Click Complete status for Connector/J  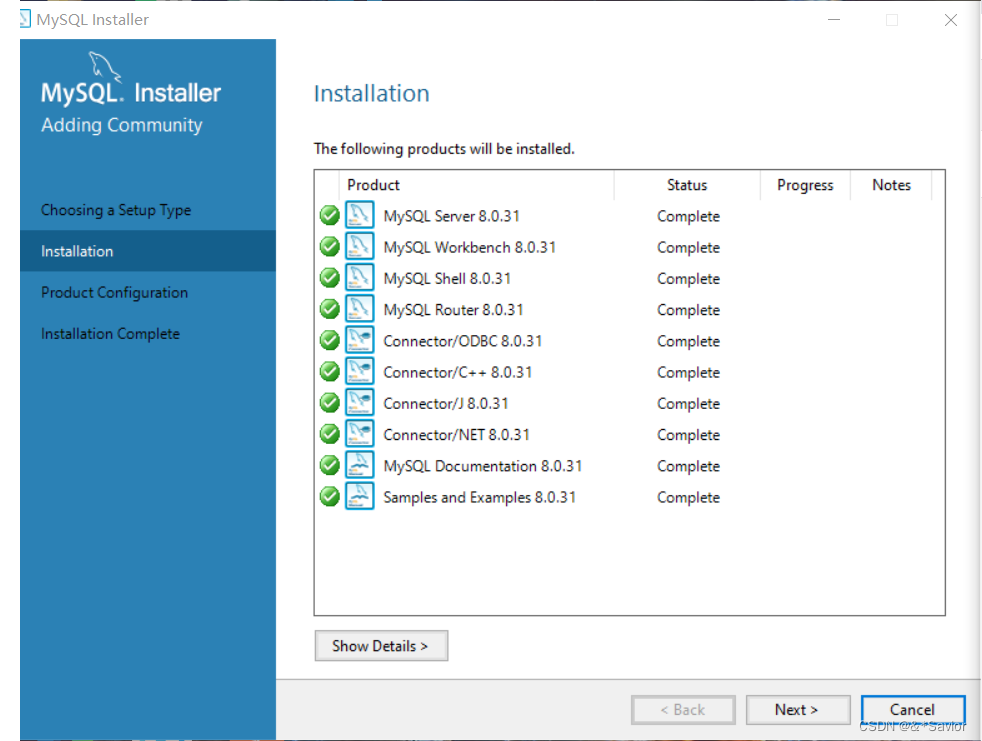(x=688, y=404)
